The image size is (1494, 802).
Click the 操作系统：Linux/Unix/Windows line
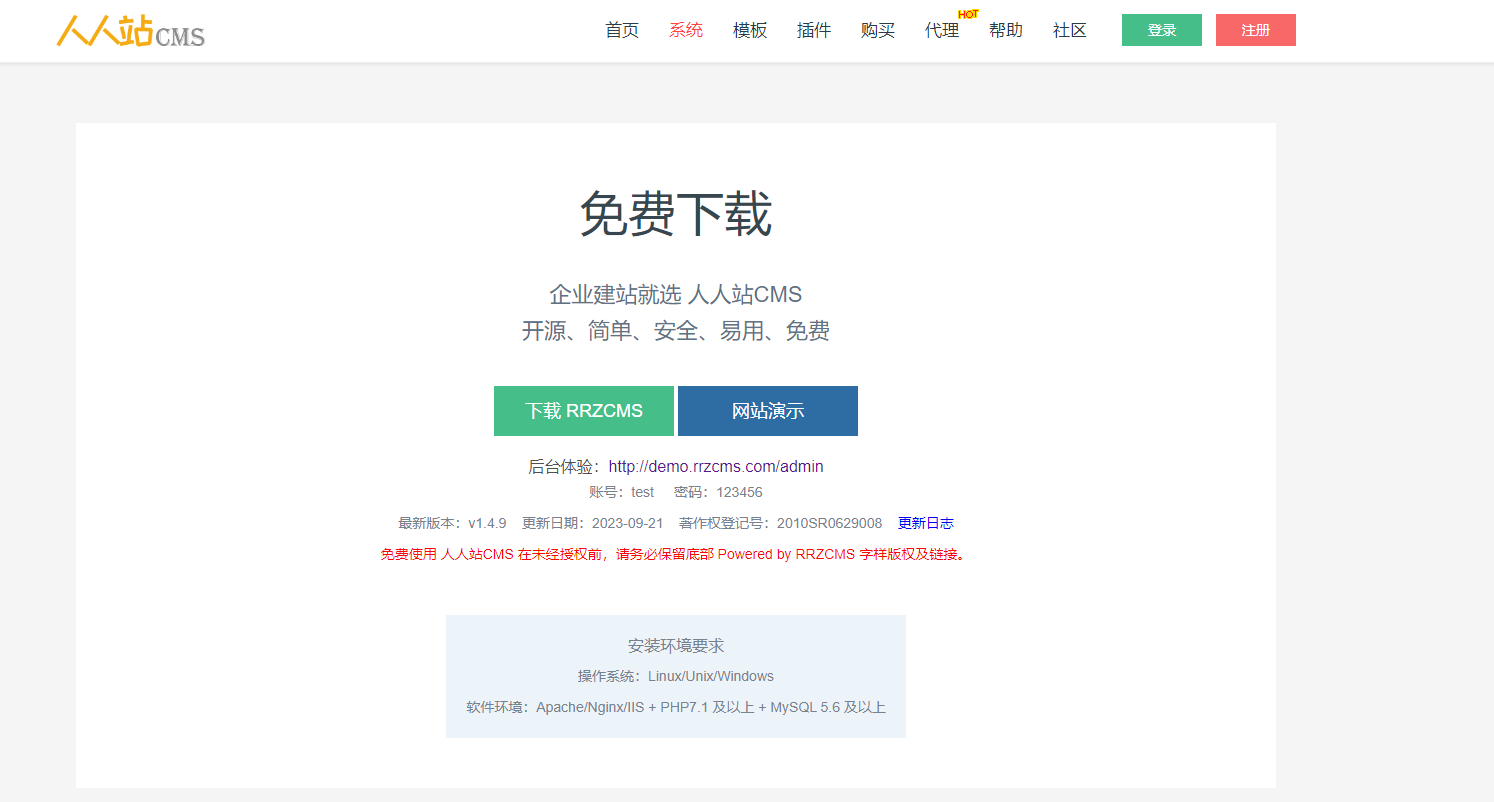tap(676, 676)
